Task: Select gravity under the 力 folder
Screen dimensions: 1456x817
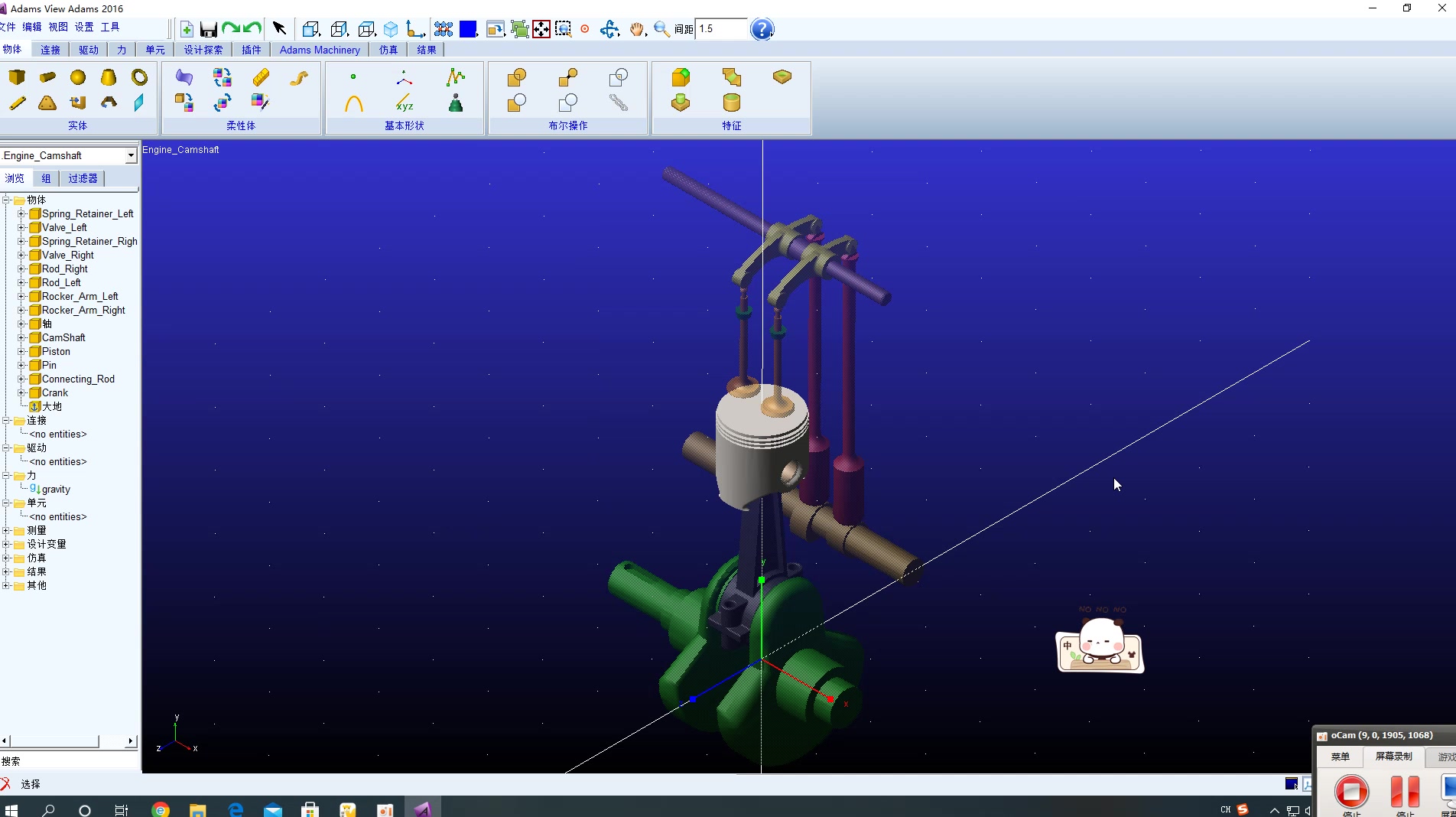Action: tap(56, 490)
